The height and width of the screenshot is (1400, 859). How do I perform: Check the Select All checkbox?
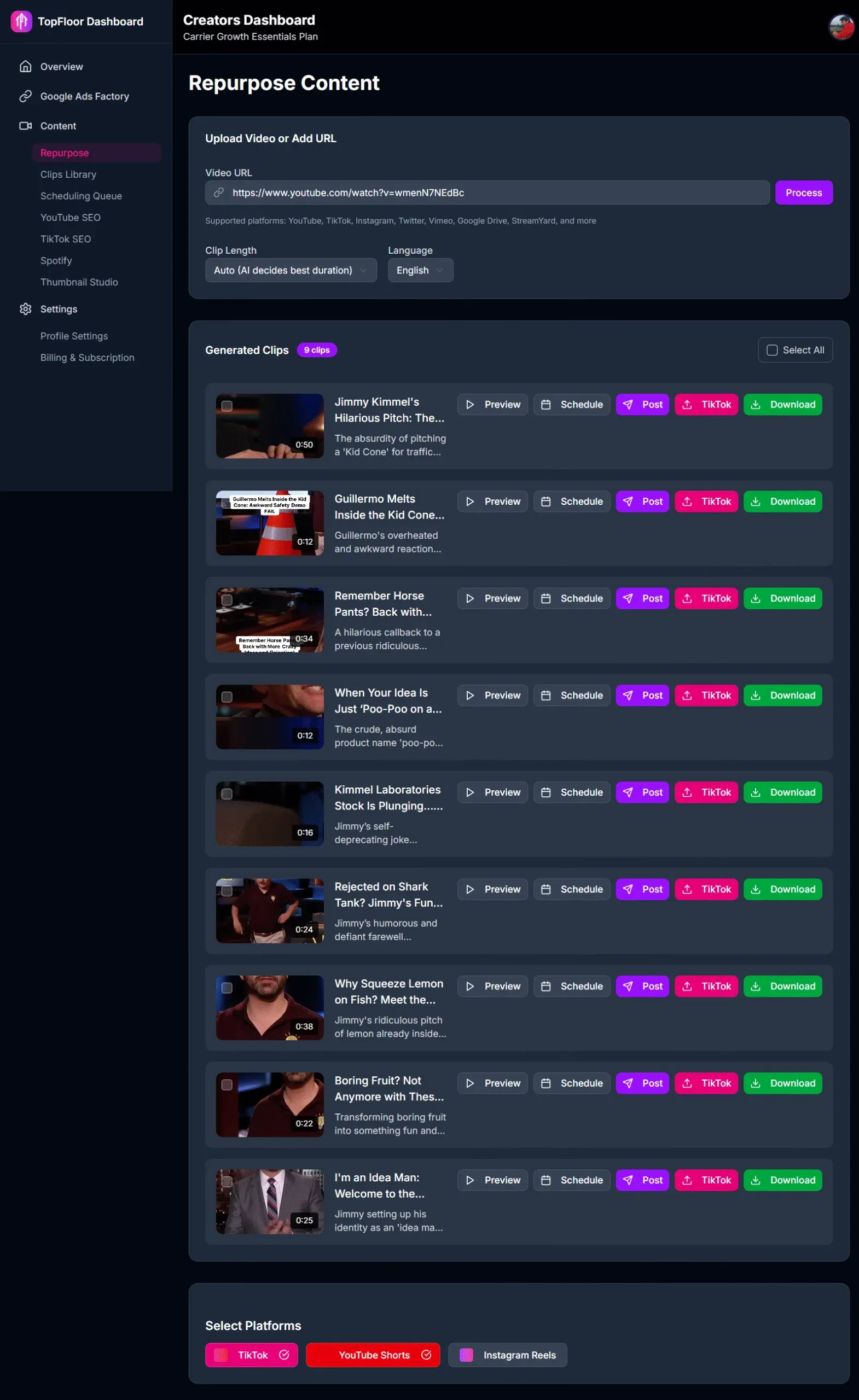[x=772, y=350]
